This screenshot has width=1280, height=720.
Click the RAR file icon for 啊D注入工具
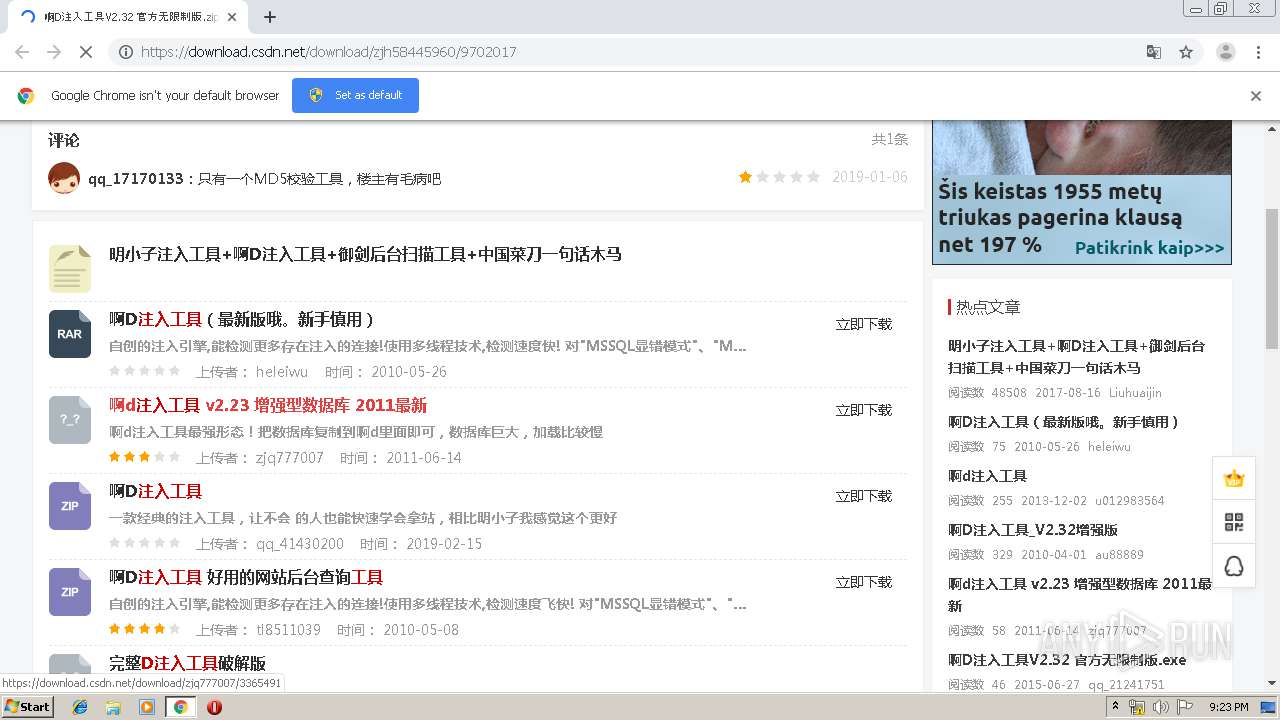click(70, 334)
